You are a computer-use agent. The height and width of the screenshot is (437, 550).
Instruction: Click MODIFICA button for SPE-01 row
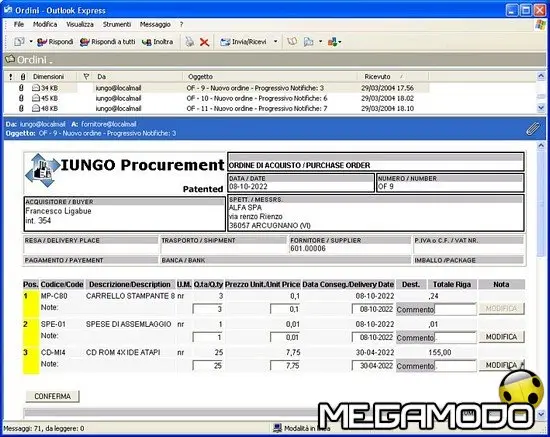coord(502,337)
